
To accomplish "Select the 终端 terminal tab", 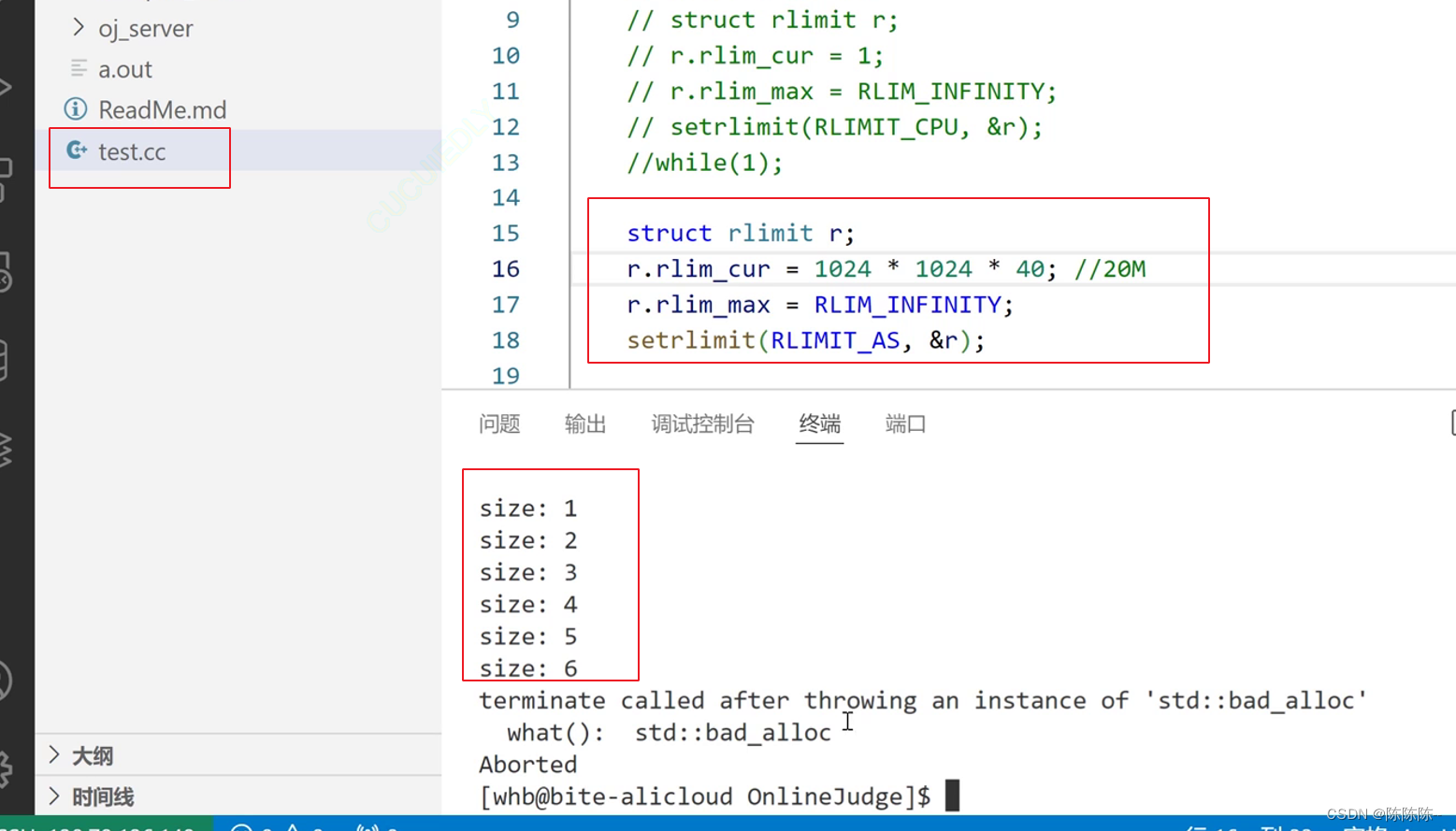I will 819,423.
